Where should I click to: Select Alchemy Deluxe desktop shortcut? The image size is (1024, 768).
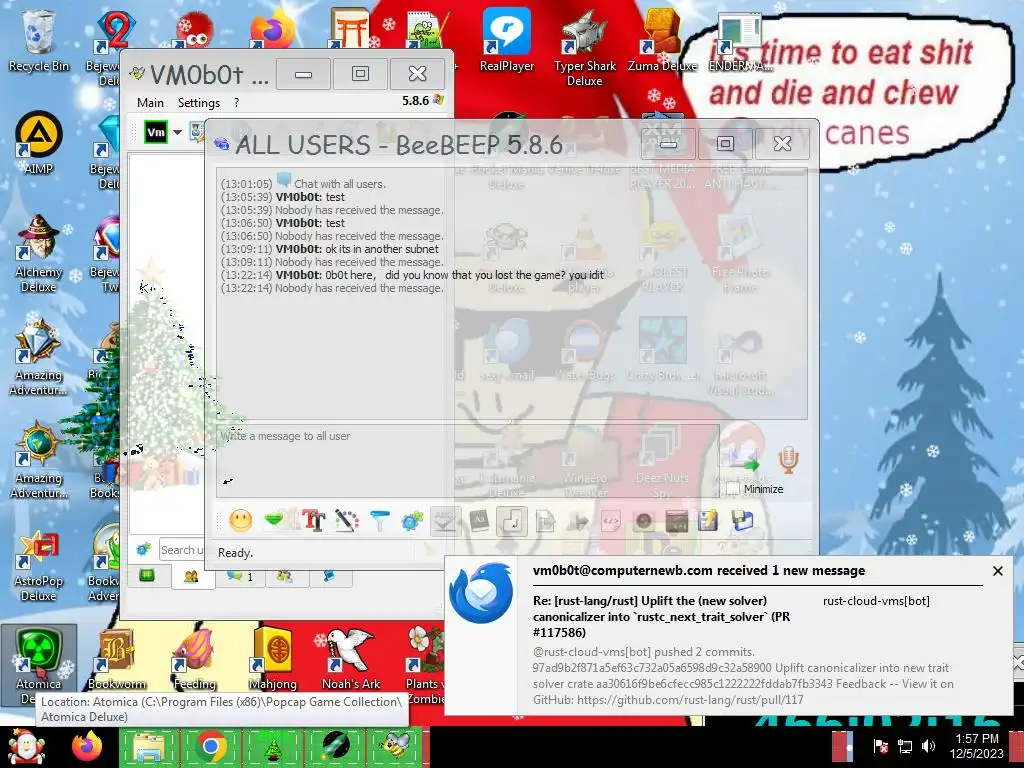[x=39, y=255]
